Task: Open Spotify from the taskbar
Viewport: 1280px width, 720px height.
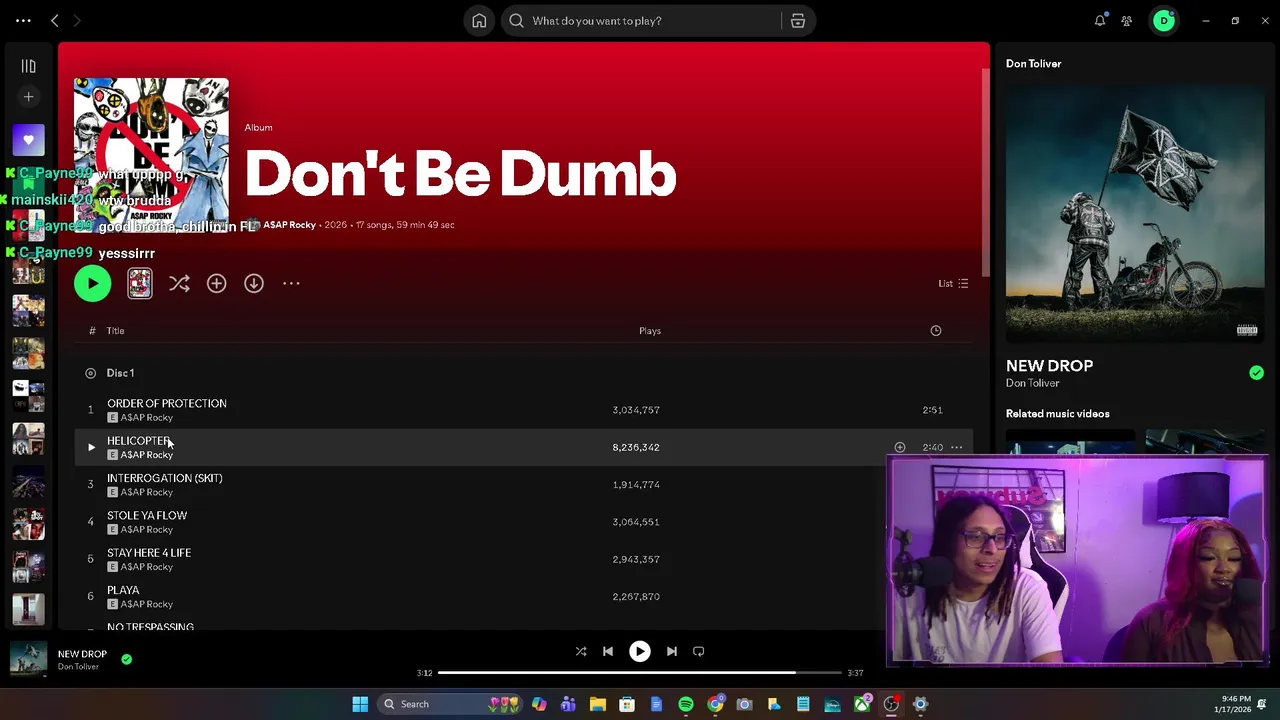Action: tap(686, 704)
